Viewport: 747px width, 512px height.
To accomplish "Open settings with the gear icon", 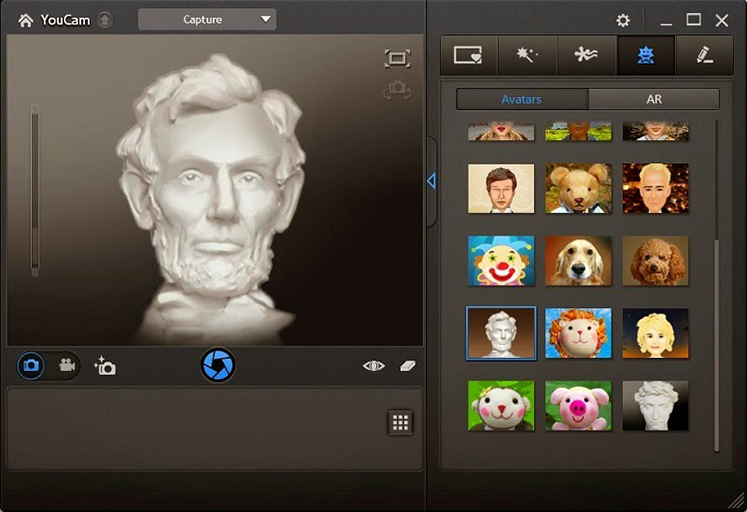I will tap(623, 20).
